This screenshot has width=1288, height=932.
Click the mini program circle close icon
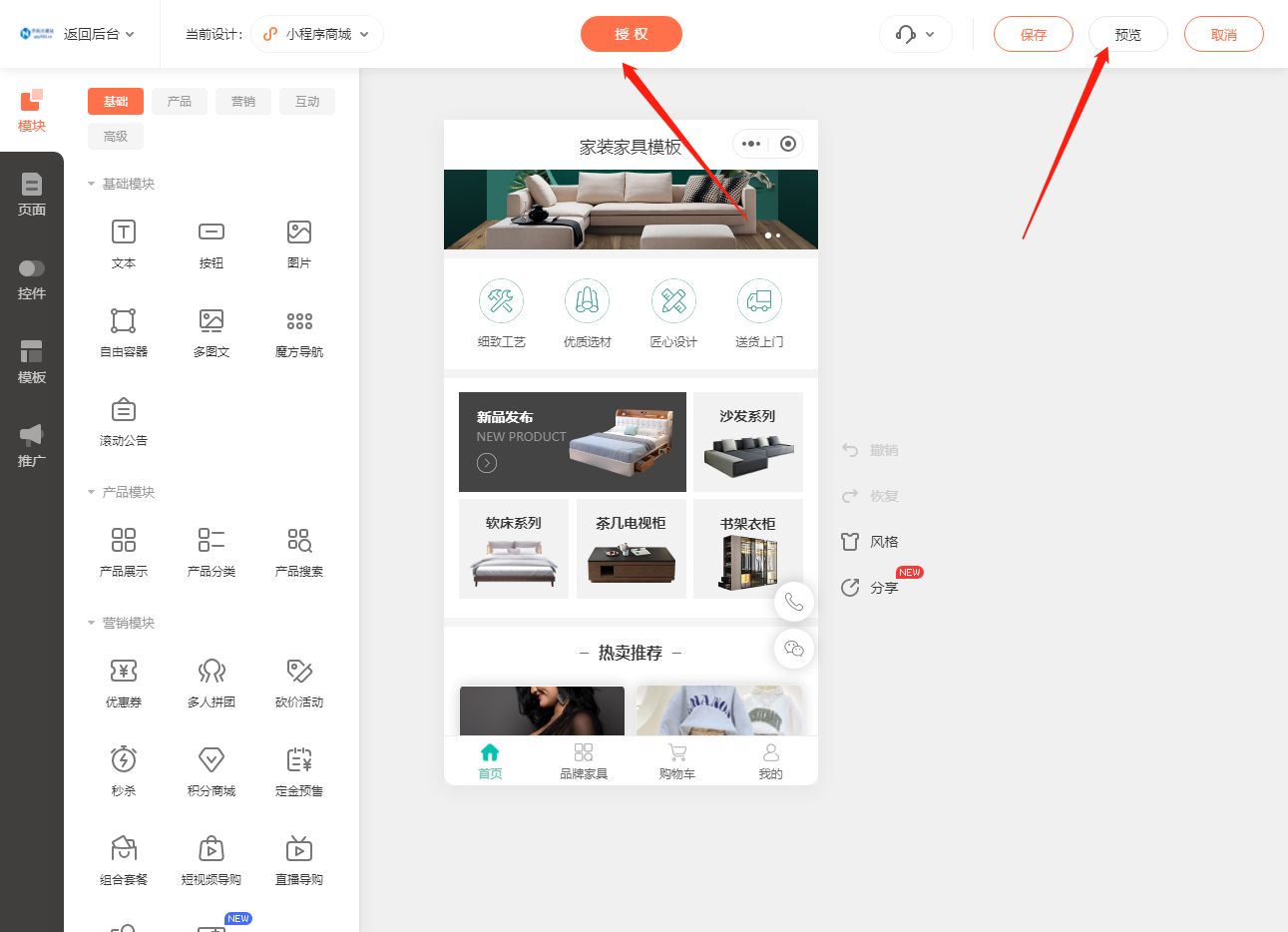click(x=787, y=144)
